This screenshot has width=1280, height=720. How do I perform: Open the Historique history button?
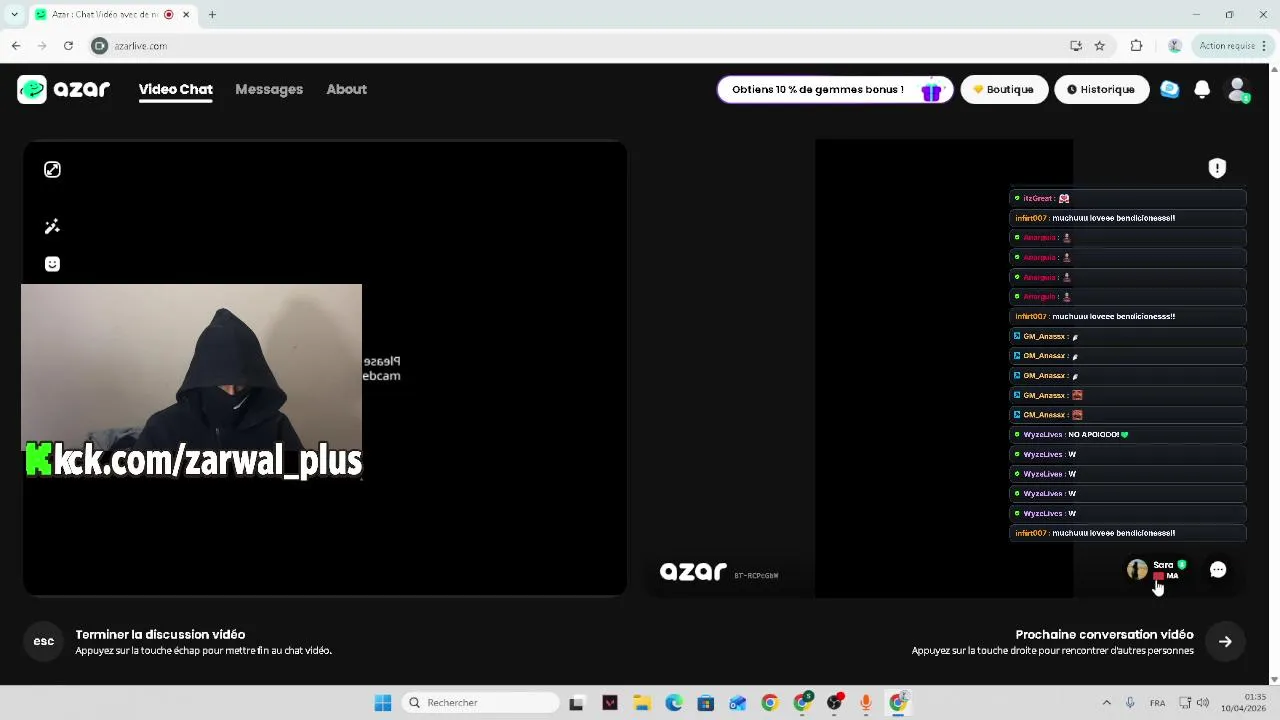coord(1101,89)
